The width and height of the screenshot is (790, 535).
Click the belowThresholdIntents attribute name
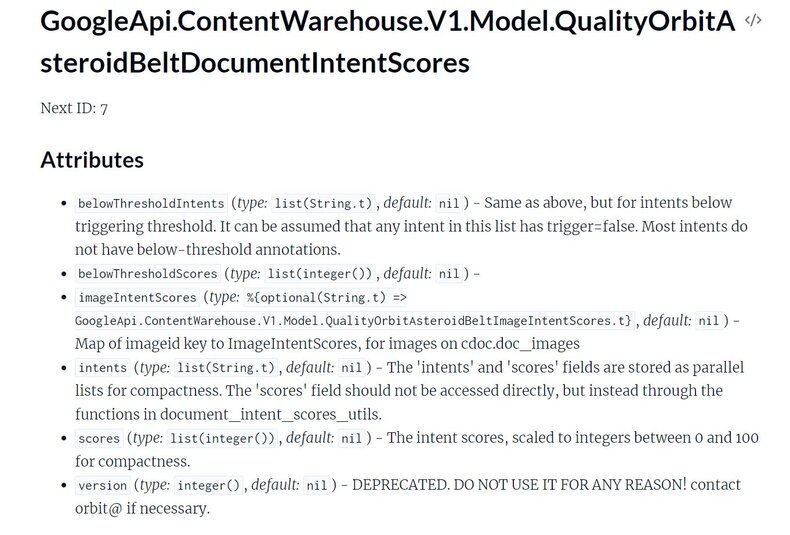(x=151, y=203)
